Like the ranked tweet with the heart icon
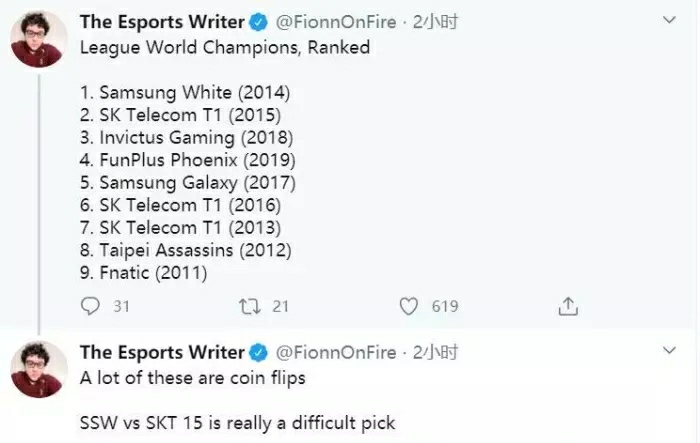 pyautogui.click(x=408, y=306)
